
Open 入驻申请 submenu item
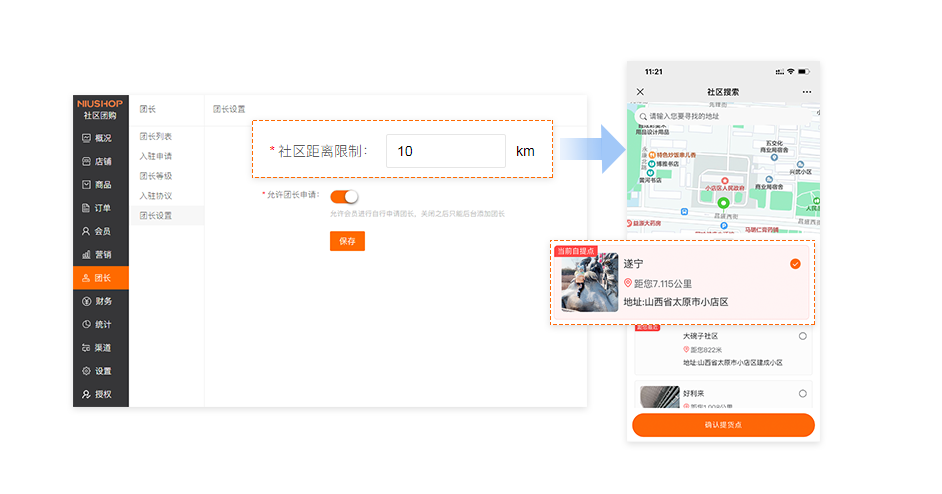(156, 156)
